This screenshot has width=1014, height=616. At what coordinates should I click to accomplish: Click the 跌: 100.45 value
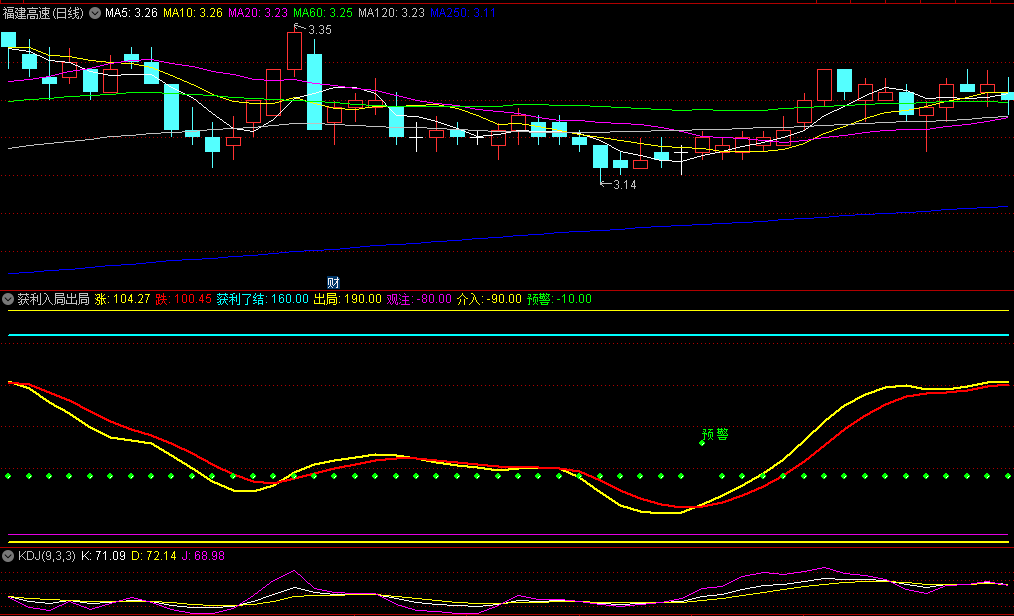point(184,299)
